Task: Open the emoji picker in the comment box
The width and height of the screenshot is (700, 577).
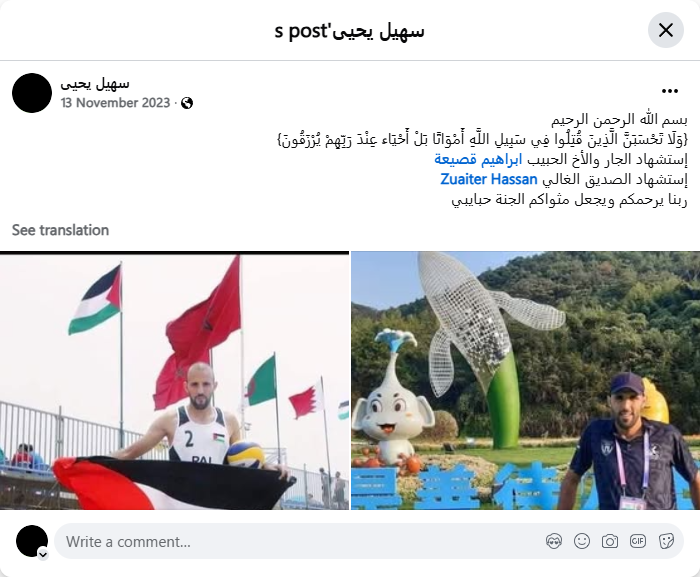Action: (582, 541)
